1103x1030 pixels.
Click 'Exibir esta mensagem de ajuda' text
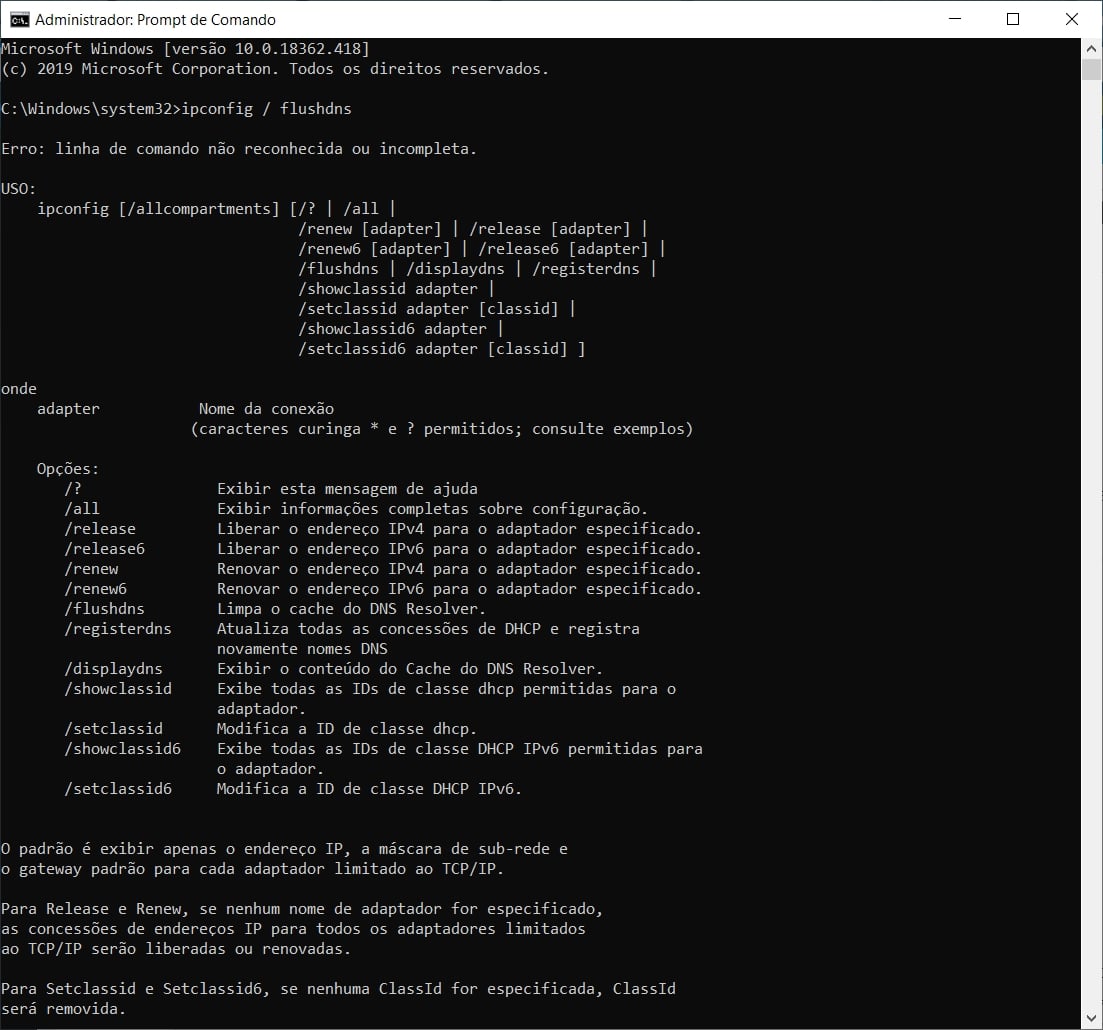tap(347, 488)
